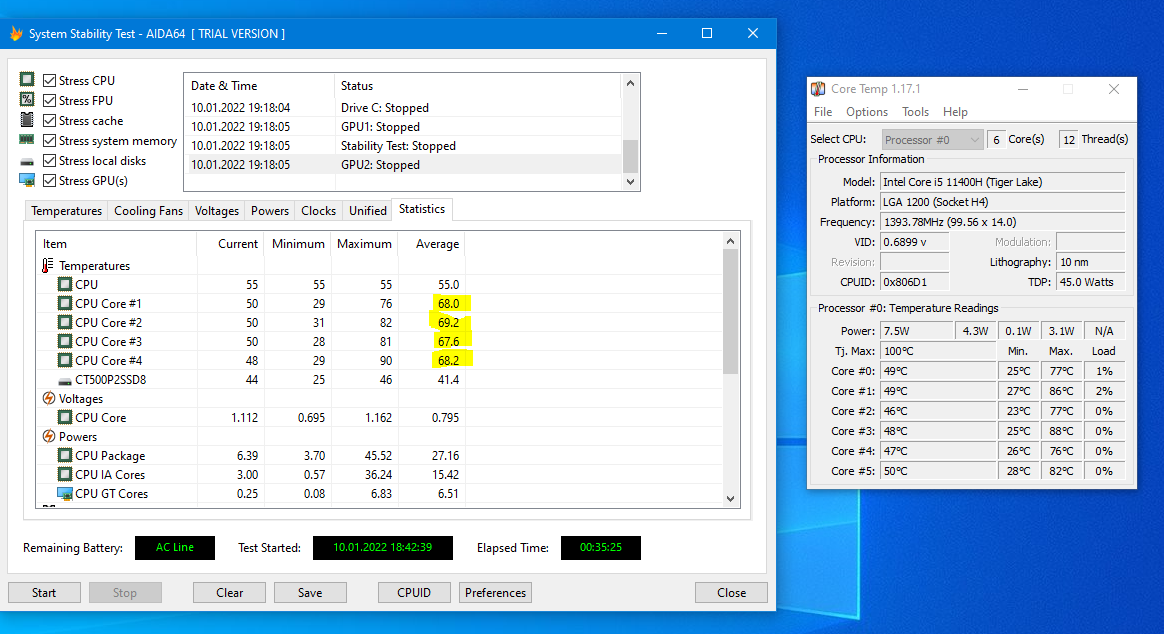
Task: Click the Temperatures thermometer icon in statistics list
Action: click(48, 265)
